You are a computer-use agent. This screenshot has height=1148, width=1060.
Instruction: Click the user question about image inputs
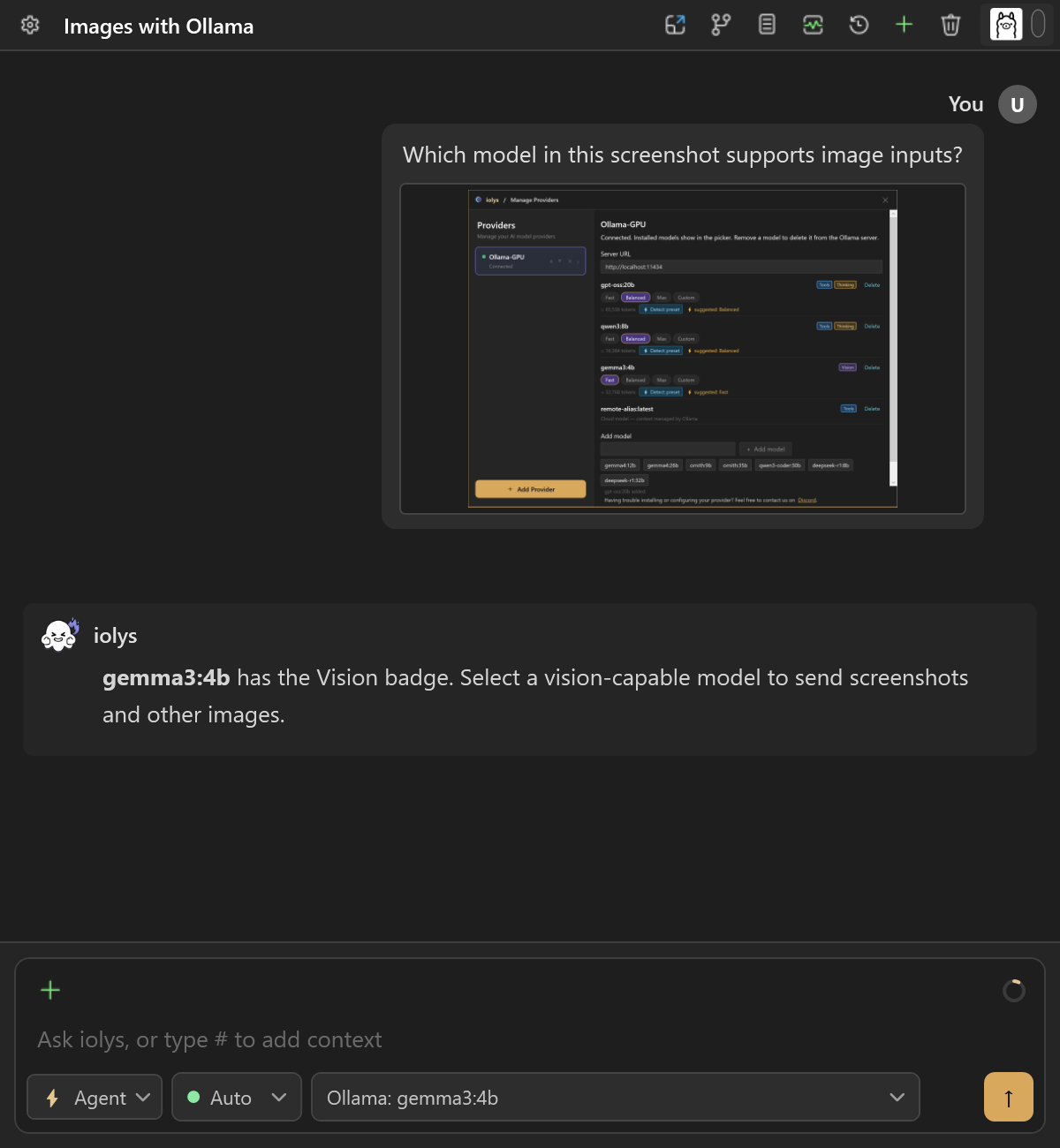click(x=683, y=155)
